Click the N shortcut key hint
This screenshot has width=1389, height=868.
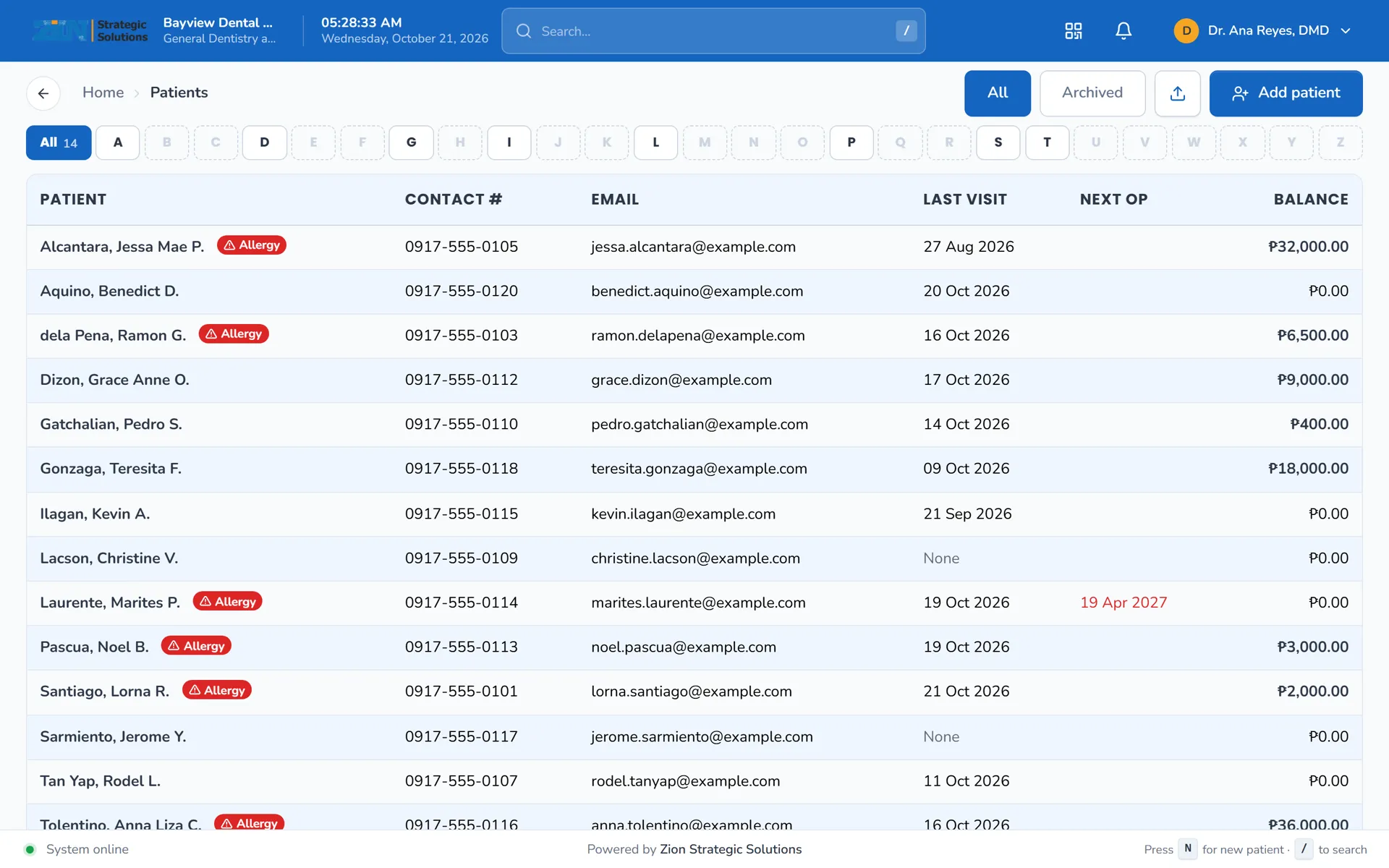tap(1187, 849)
